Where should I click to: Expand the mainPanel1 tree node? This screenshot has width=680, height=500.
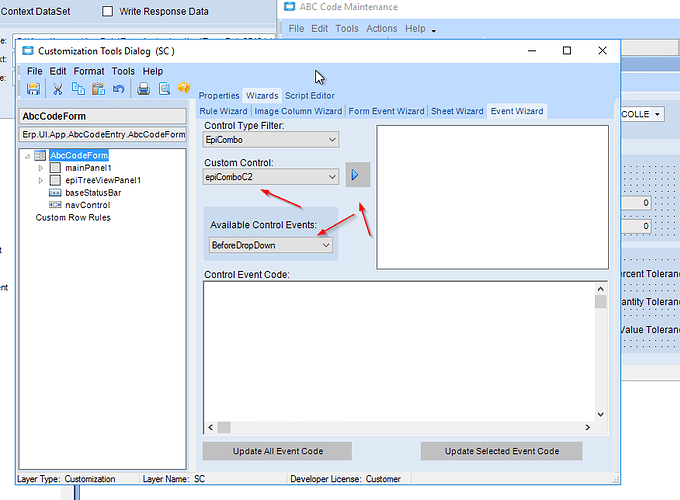point(41,168)
